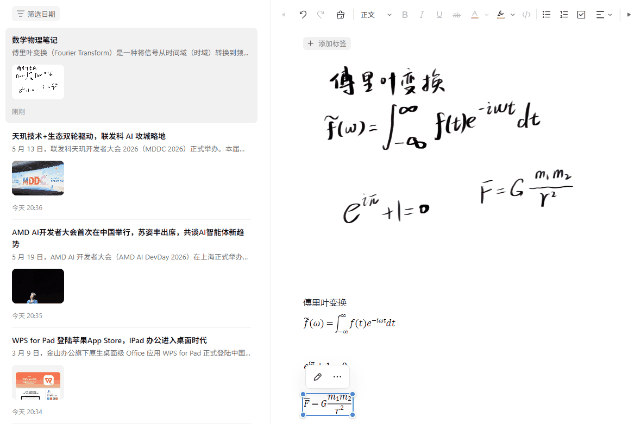The image size is (641, 424).
Task: Toggle underline formatting
Action: 439,15
